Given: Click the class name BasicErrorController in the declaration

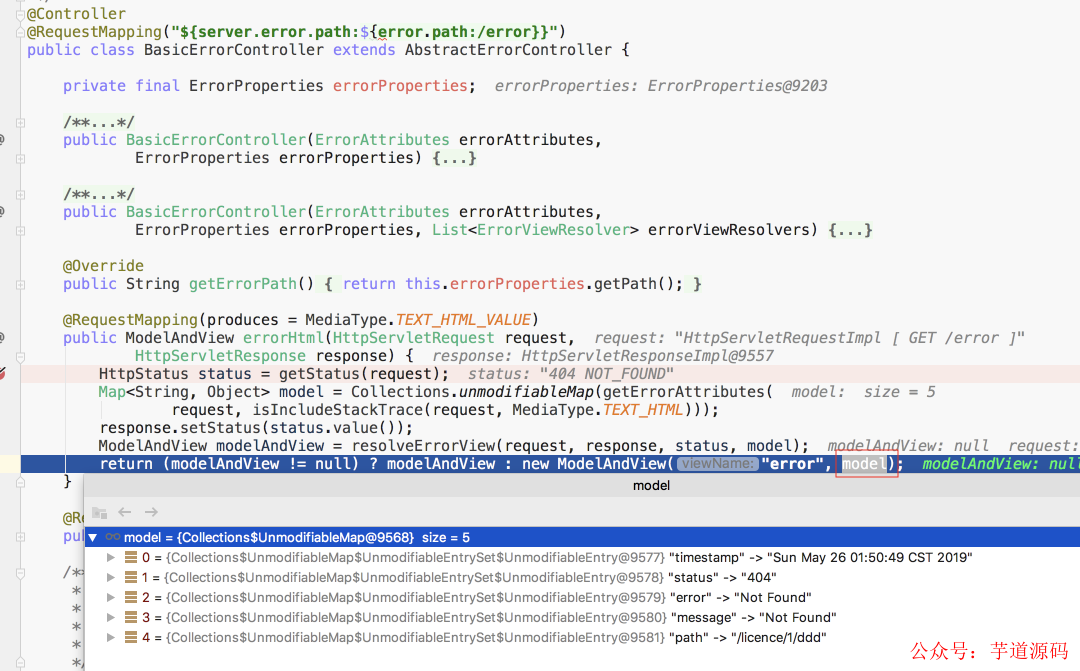Looking at the screenshot, I should pyautogui.click(x=233, y=50).
